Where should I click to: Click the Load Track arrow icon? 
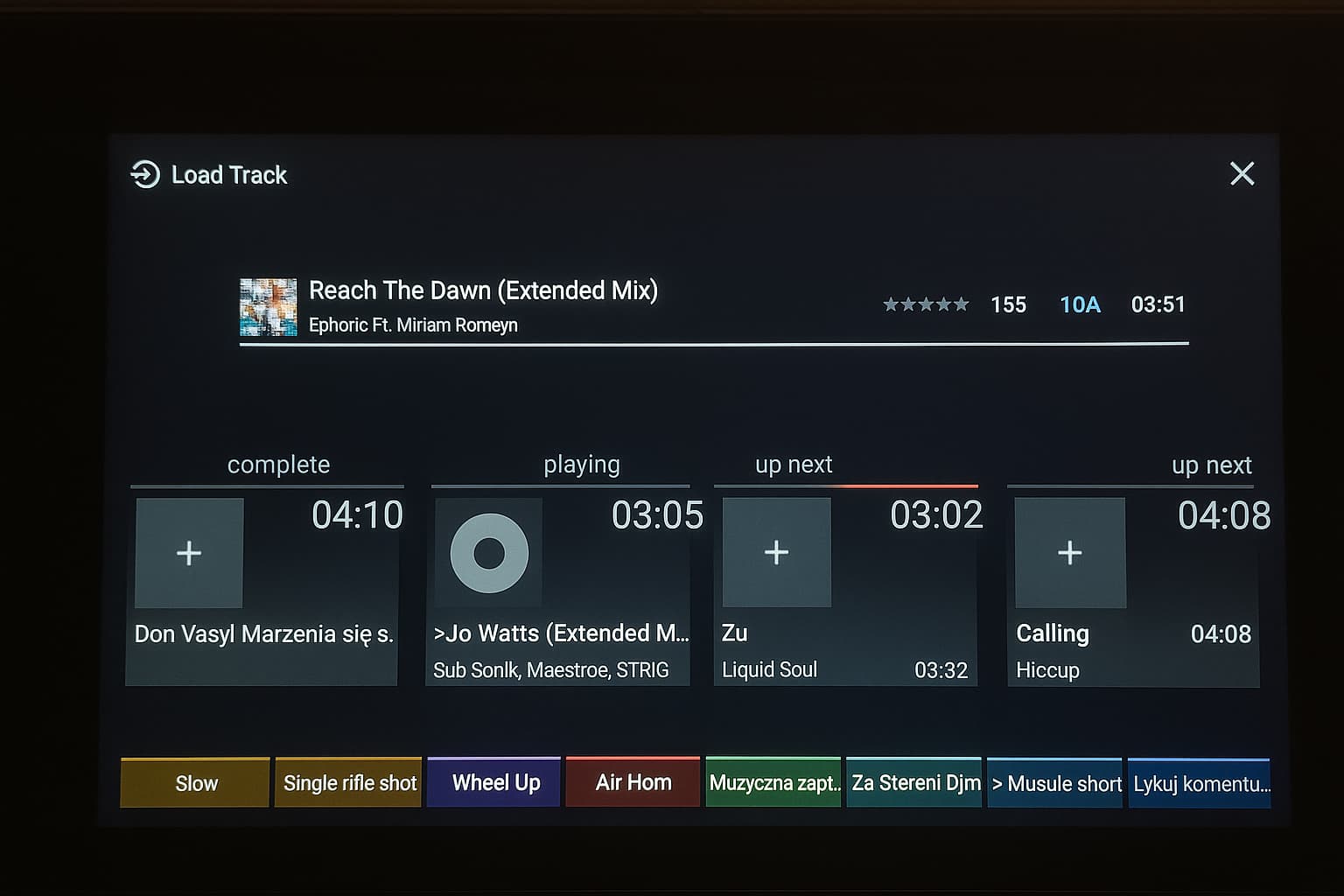(145, 175)
